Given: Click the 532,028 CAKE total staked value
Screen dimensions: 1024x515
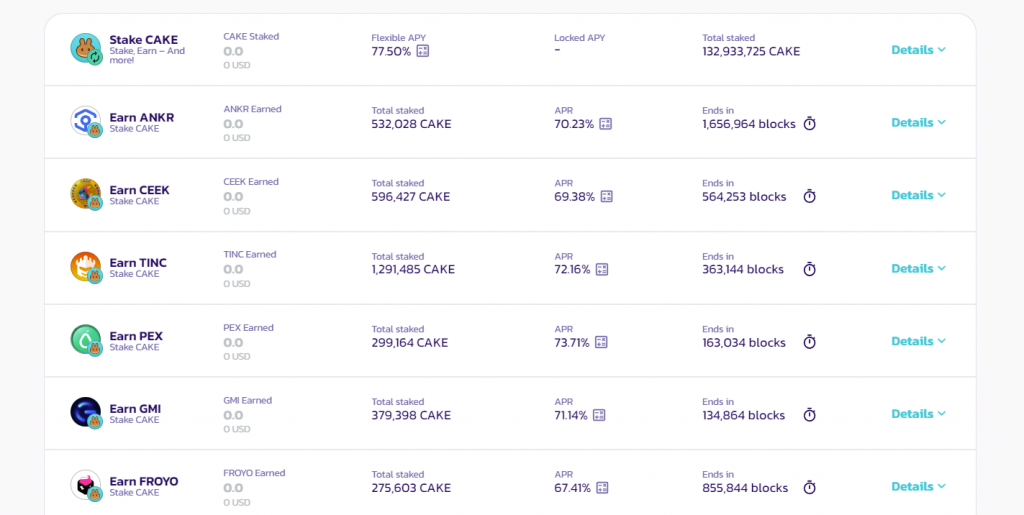Looking at the screenshot, I should 411,124.
